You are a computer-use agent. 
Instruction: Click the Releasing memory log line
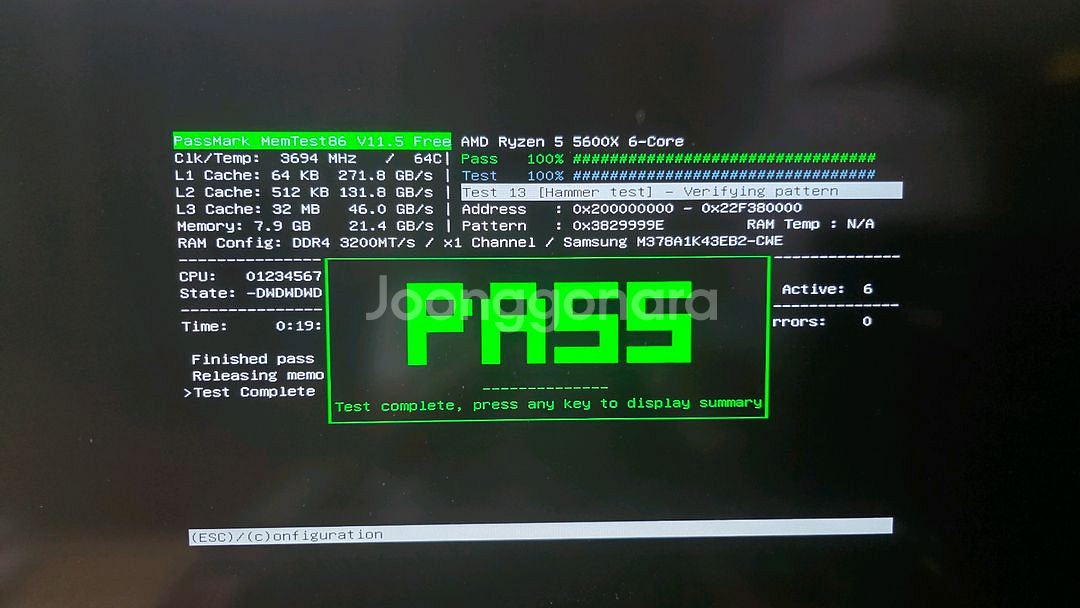pyautogui.click(x=257, y=376)
